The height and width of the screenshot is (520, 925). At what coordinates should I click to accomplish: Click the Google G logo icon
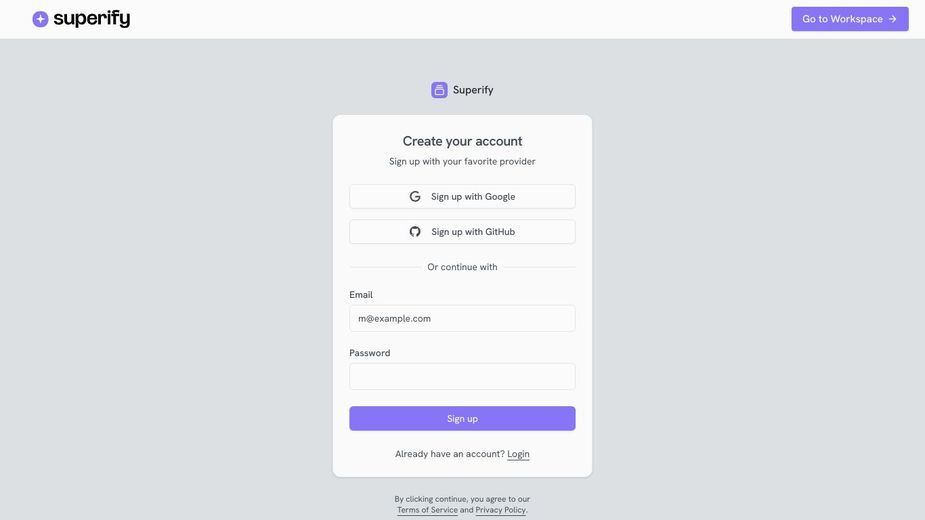(415, 197)
